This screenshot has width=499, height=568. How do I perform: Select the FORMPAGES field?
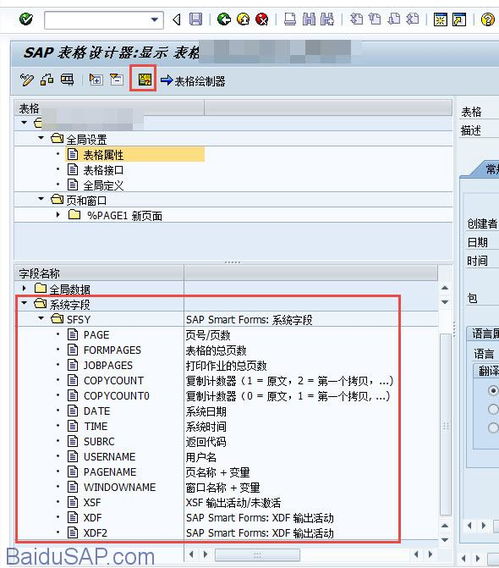pos(112,350)
